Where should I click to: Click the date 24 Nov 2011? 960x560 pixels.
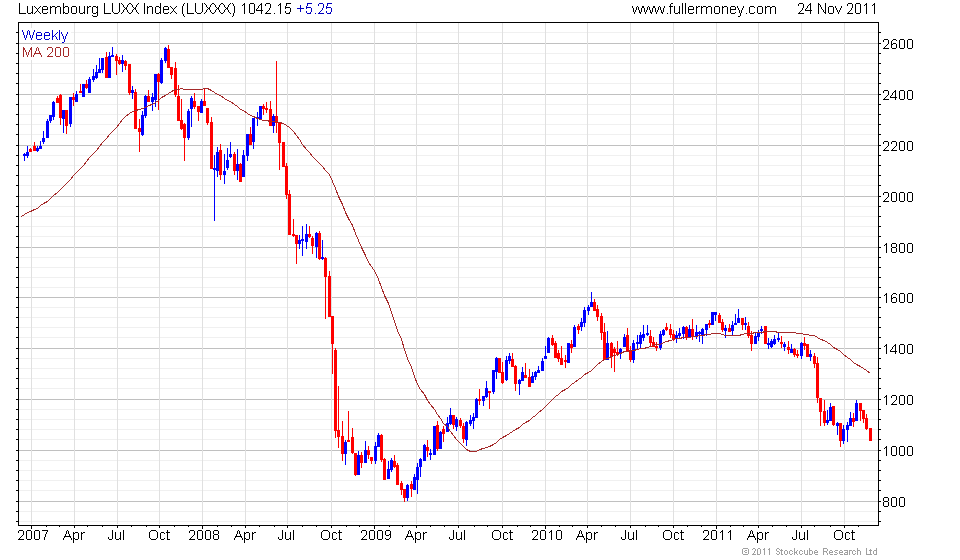coord(837,9)
